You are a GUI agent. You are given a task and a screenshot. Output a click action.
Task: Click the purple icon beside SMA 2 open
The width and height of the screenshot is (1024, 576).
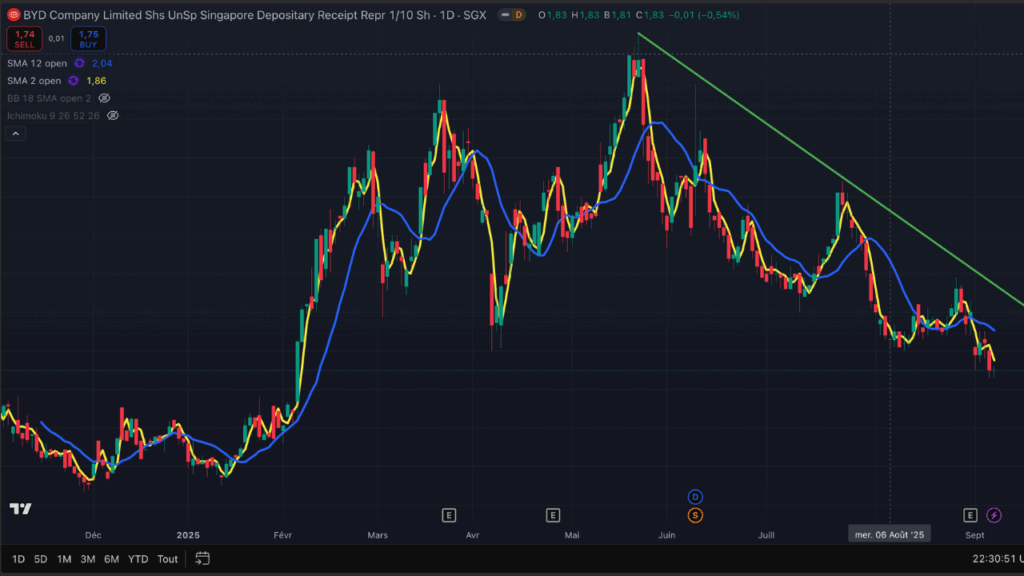tap(73, 81)
